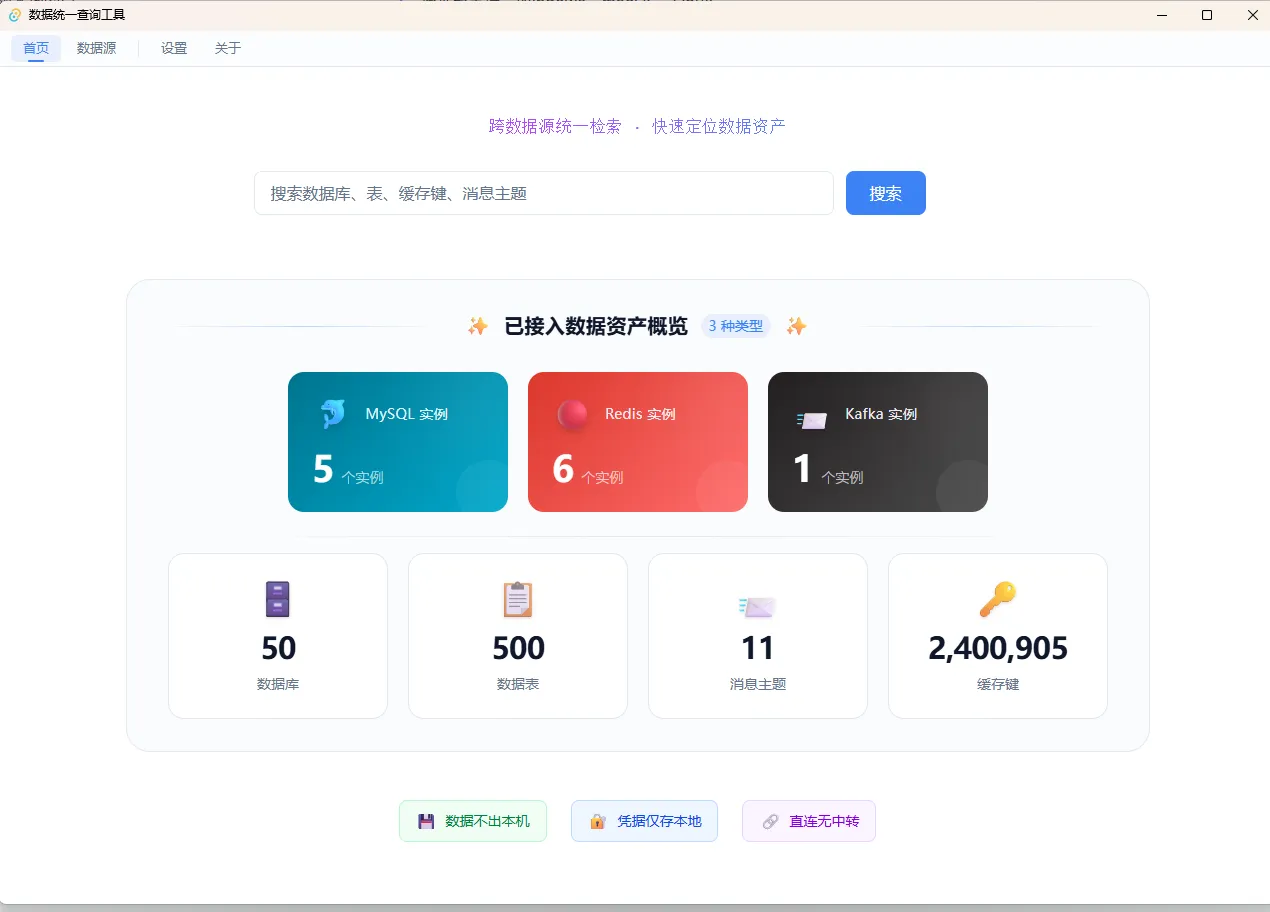This screenshot has width=1270, height=912.
Task: Click the key icon above the cache key count
Action: pos(997,599)
